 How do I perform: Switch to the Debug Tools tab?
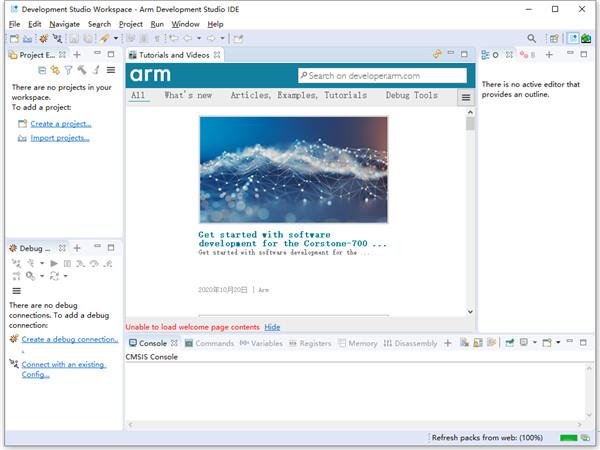[x=411, y=96]
